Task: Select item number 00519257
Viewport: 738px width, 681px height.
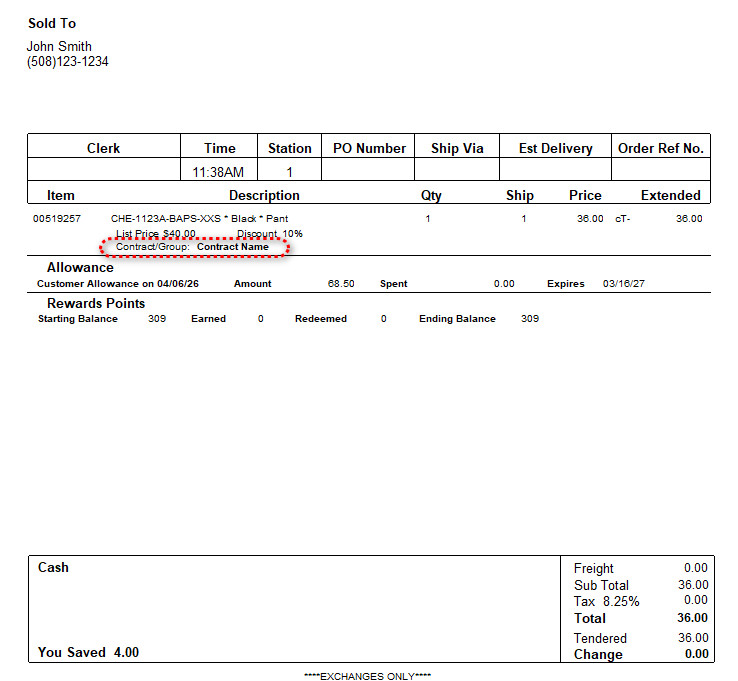Action: 57,218
